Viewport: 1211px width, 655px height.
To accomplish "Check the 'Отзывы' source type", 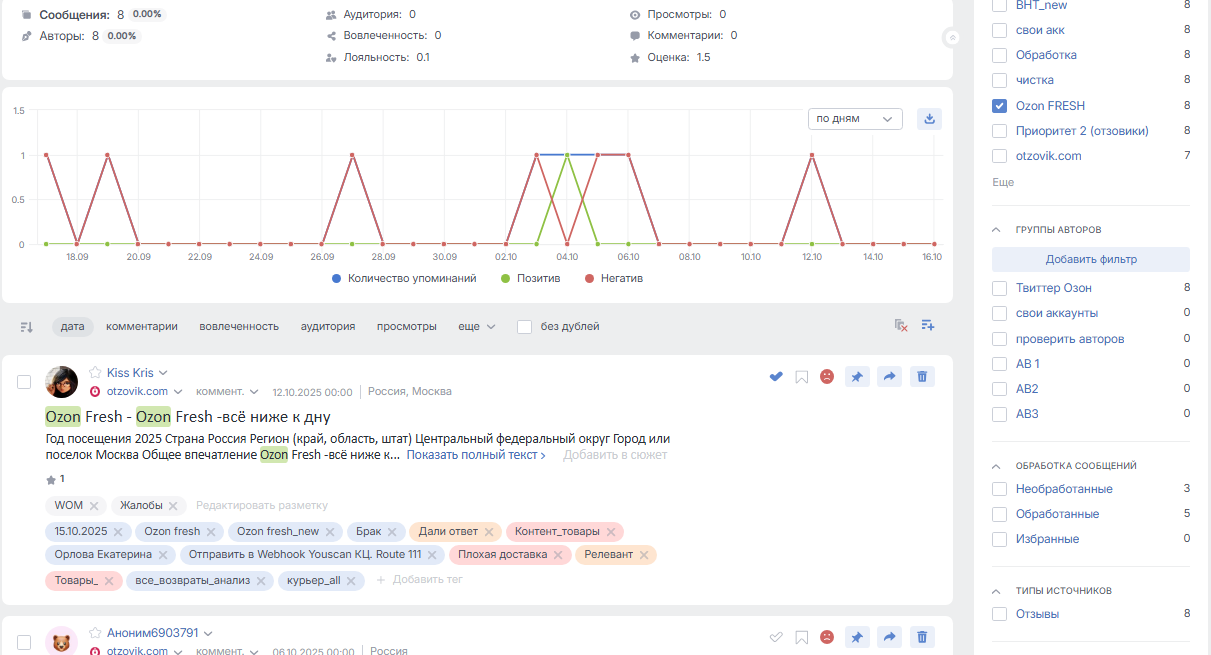I will [999, 614].
